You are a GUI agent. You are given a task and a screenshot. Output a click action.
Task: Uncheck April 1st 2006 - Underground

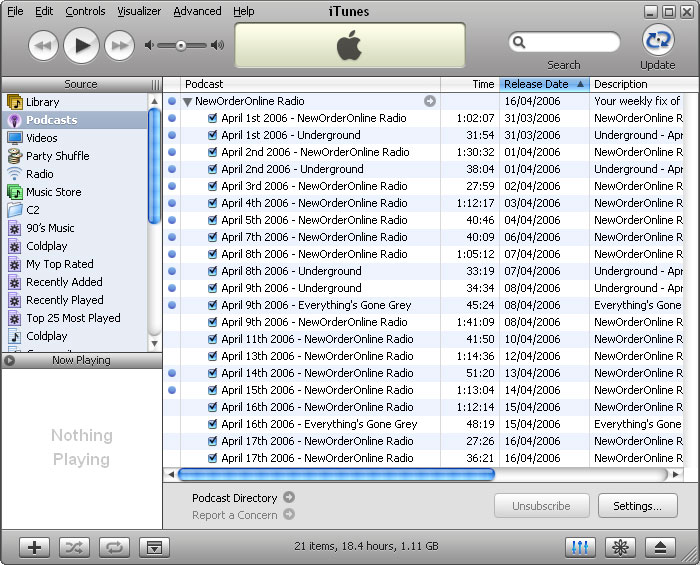coord(212,135)
